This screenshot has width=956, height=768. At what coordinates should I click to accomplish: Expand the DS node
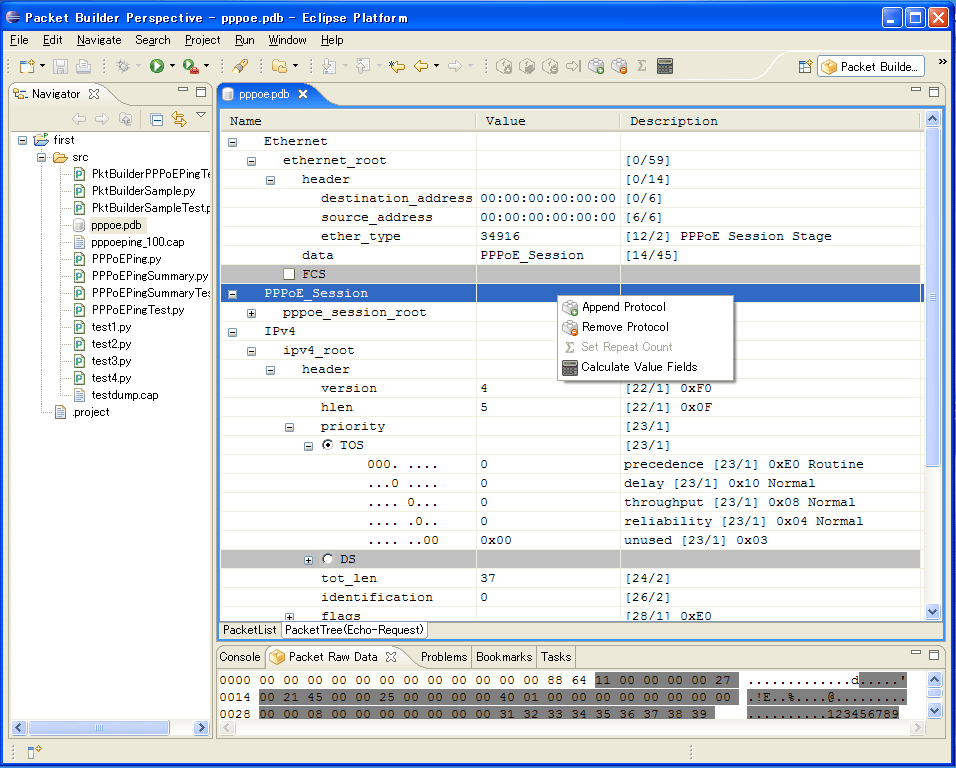pyautogui.click(x=309, y=560)
